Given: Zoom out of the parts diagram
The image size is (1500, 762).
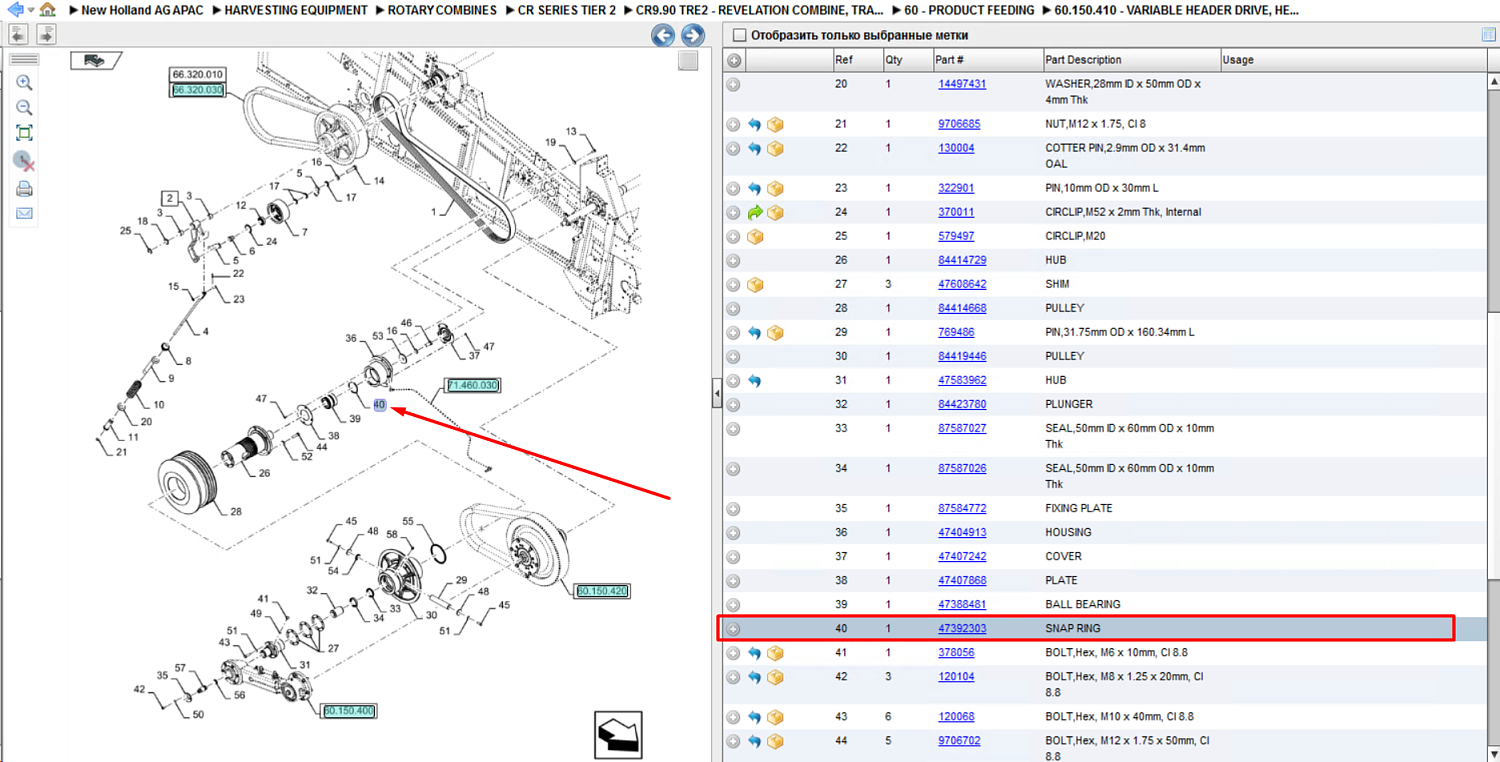Looking at the screenshot, I should point(24,108).
